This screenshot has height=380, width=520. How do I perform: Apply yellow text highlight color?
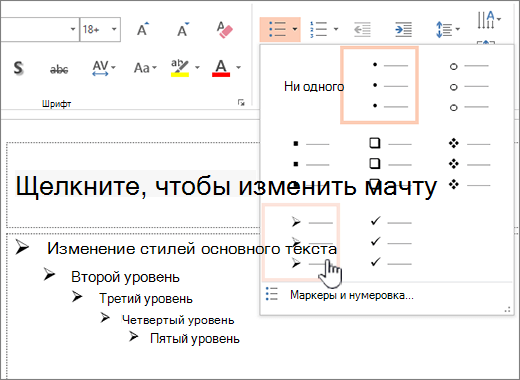coord(180,68)
